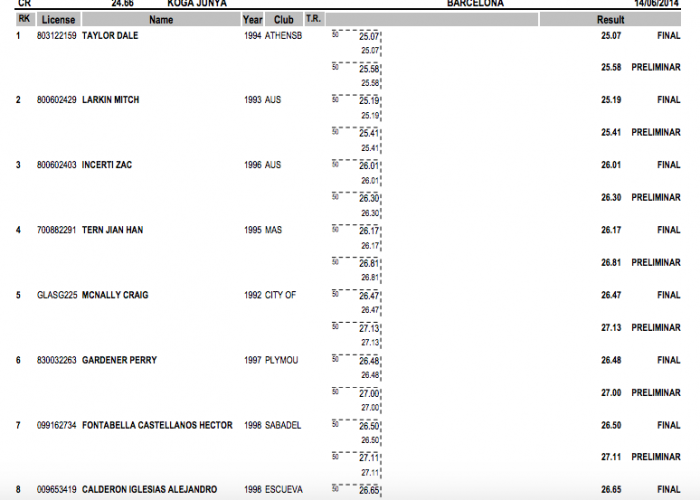Select 26.01 in the Result column
The height and width of the screenshot is (500, 700).
tap(611, 165)
